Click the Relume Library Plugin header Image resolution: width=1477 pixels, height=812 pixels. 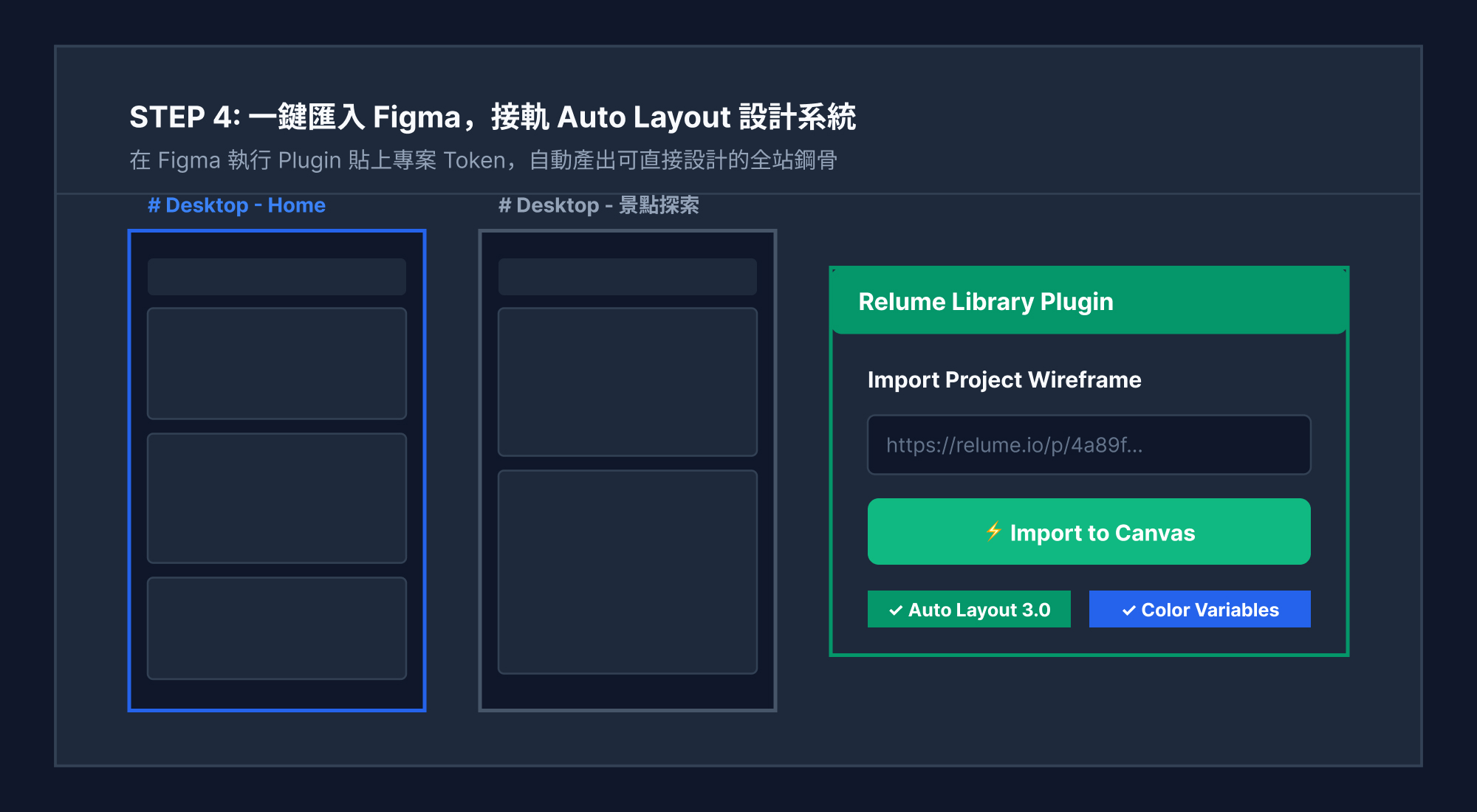tap(1089, 300)
